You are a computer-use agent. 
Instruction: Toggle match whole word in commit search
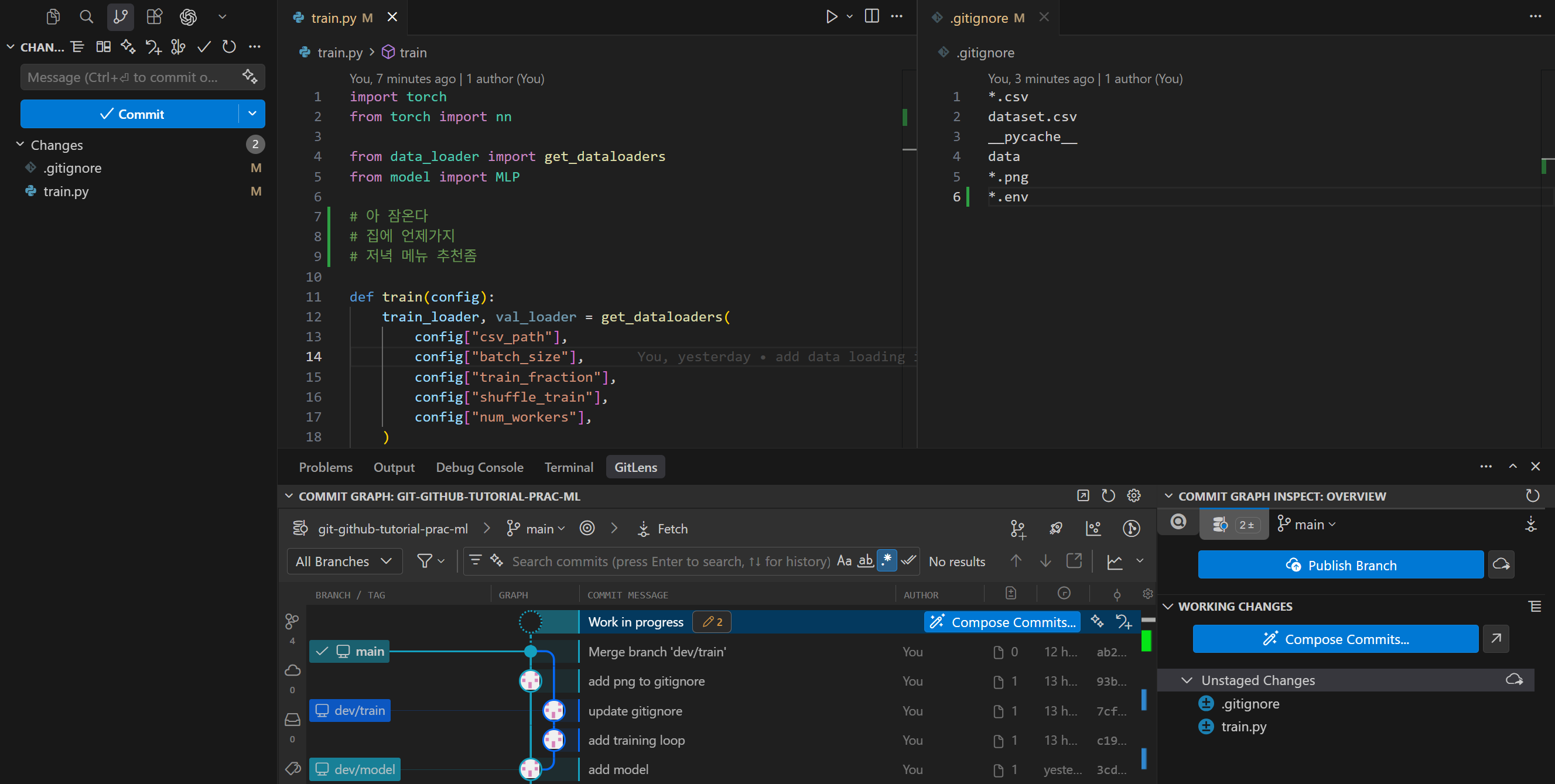coord(865,561)
